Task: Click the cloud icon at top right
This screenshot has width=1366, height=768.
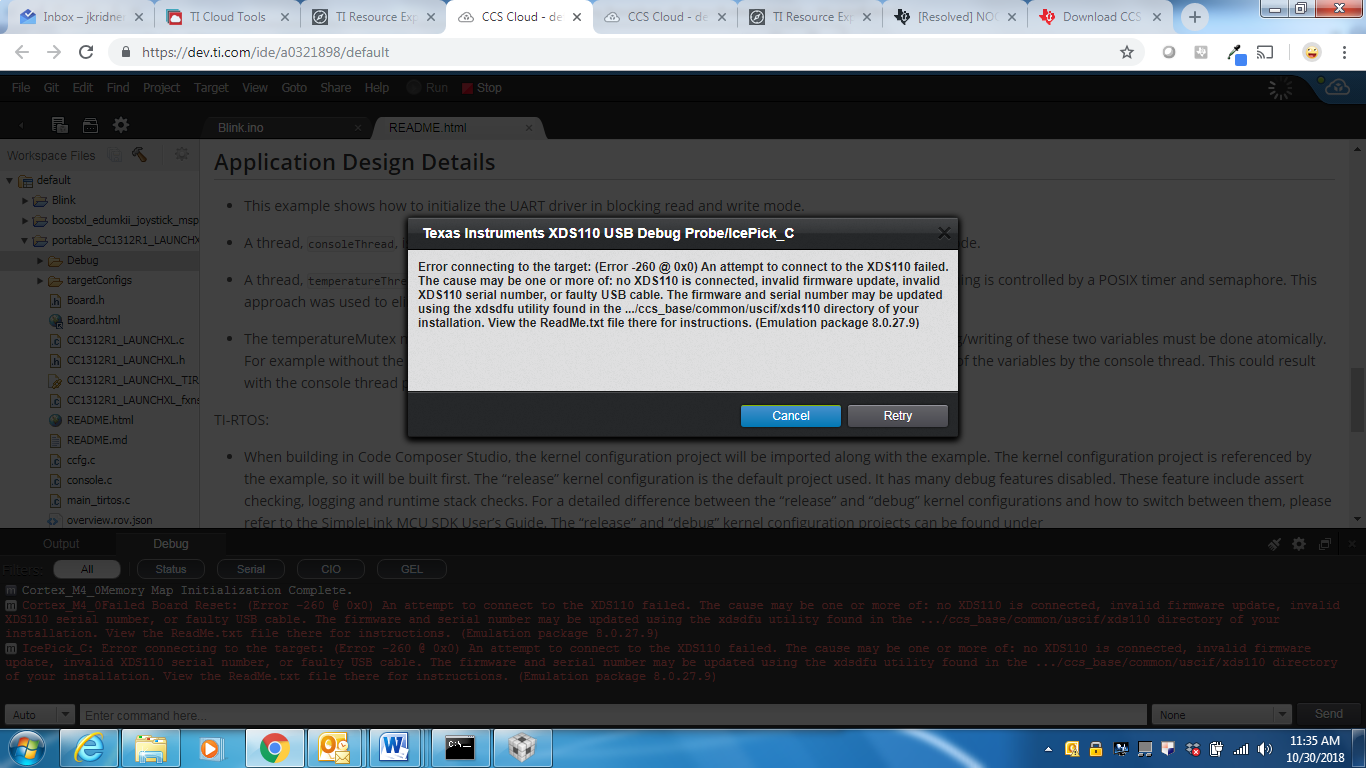Action: click(1336, 88)
